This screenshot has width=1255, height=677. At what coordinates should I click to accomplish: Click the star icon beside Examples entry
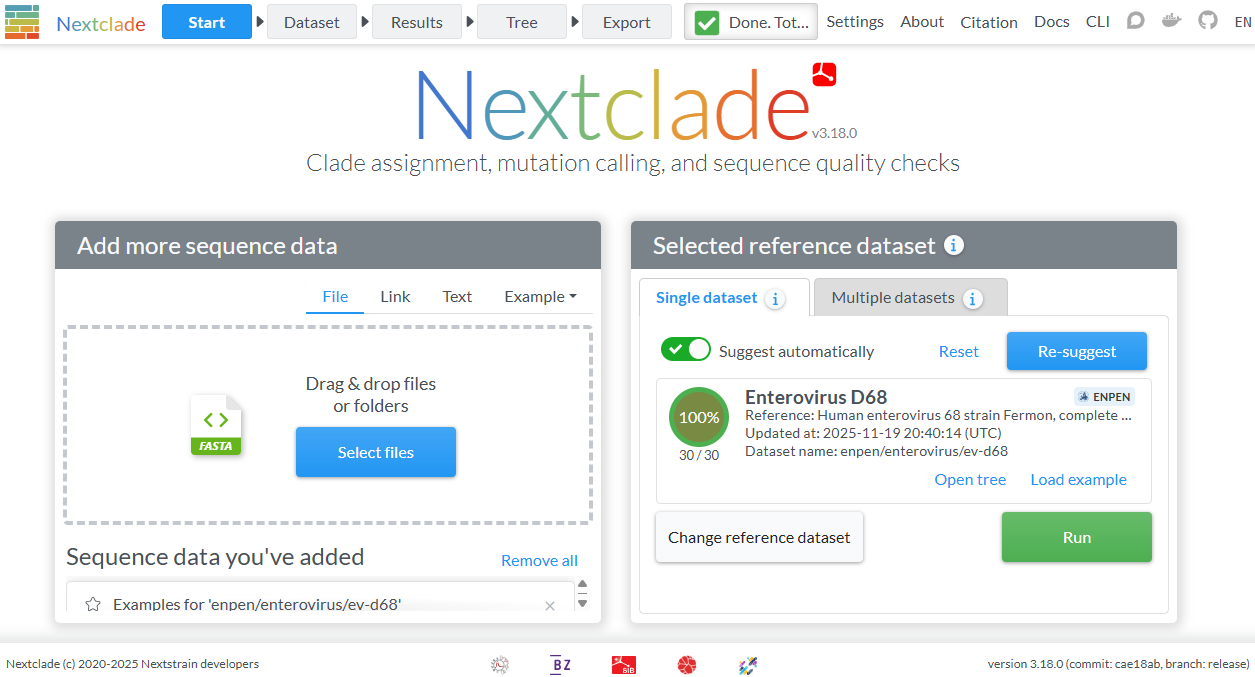pos(93,604)
